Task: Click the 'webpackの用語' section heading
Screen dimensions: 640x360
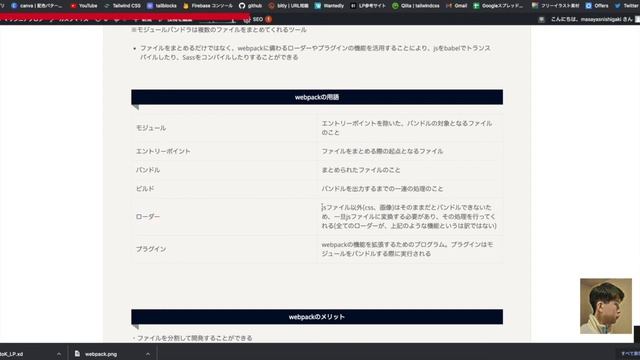Action: 317,97
